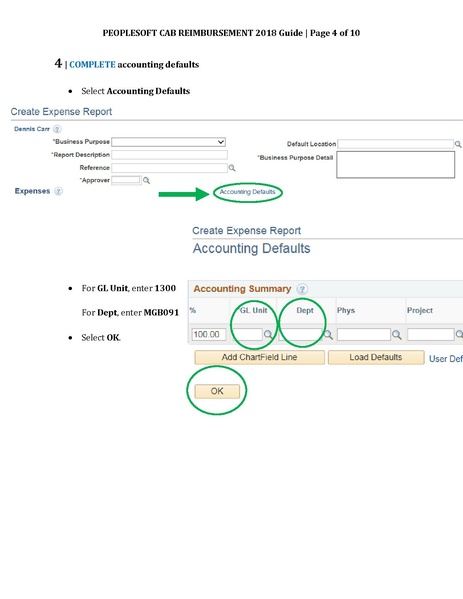Click the COMPLETE heading word
Viewport: 463px width, 599px height.
pyautogui.click(x=92, y=65)
